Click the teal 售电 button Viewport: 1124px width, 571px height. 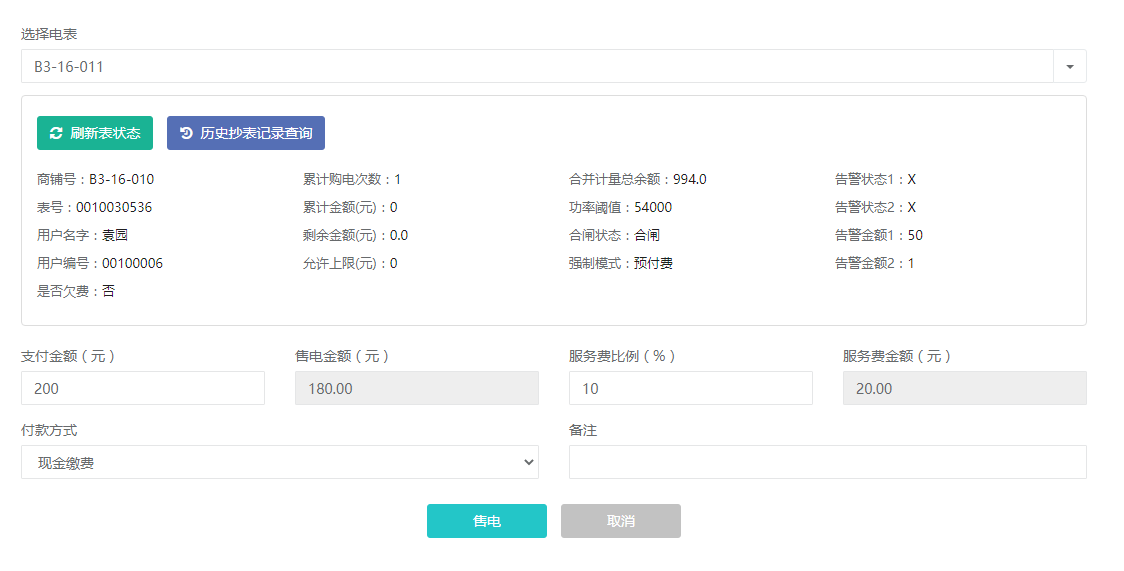tap(486, 521)
